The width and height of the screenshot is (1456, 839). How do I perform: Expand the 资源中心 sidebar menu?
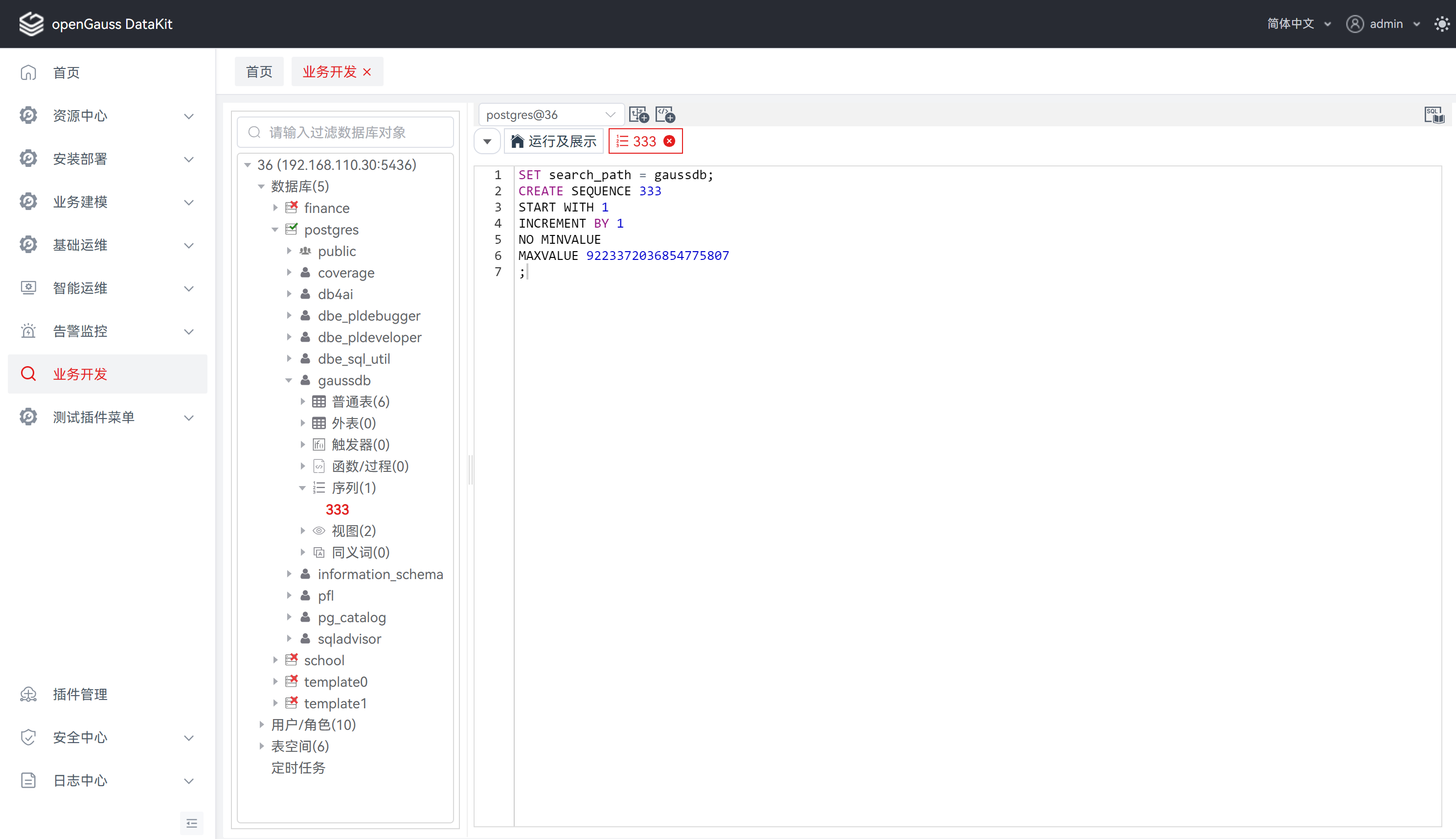[107, 116]
